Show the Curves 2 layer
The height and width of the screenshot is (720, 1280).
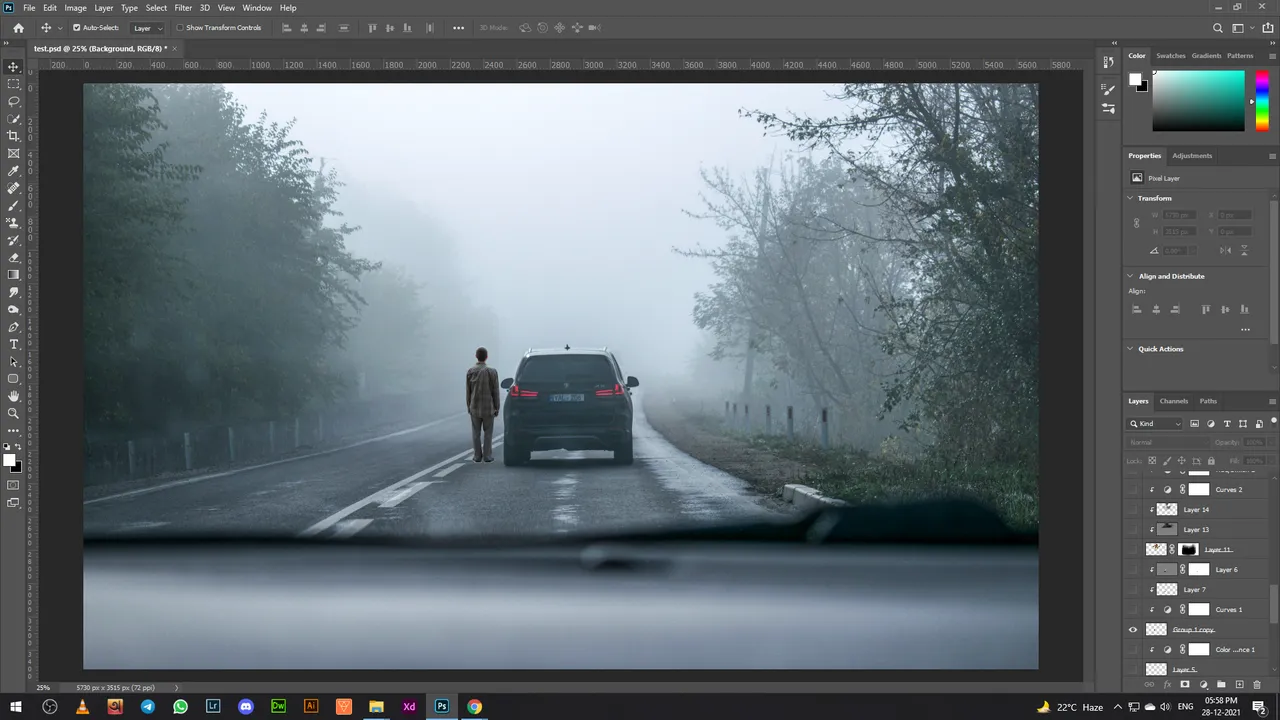click(1133, 490)
